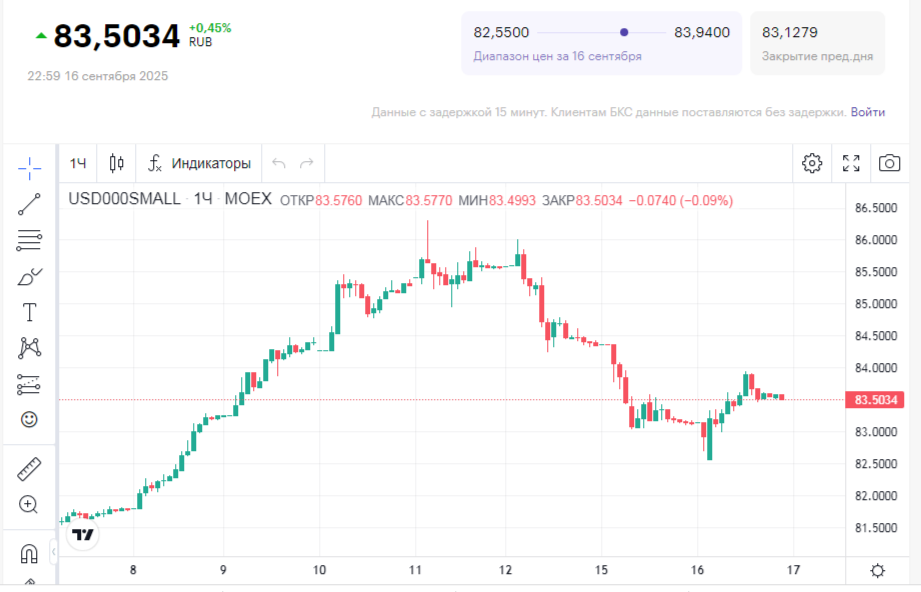Take a chart snapshot with camera icon
Viewport: 921px width, 592px height.
889,163
